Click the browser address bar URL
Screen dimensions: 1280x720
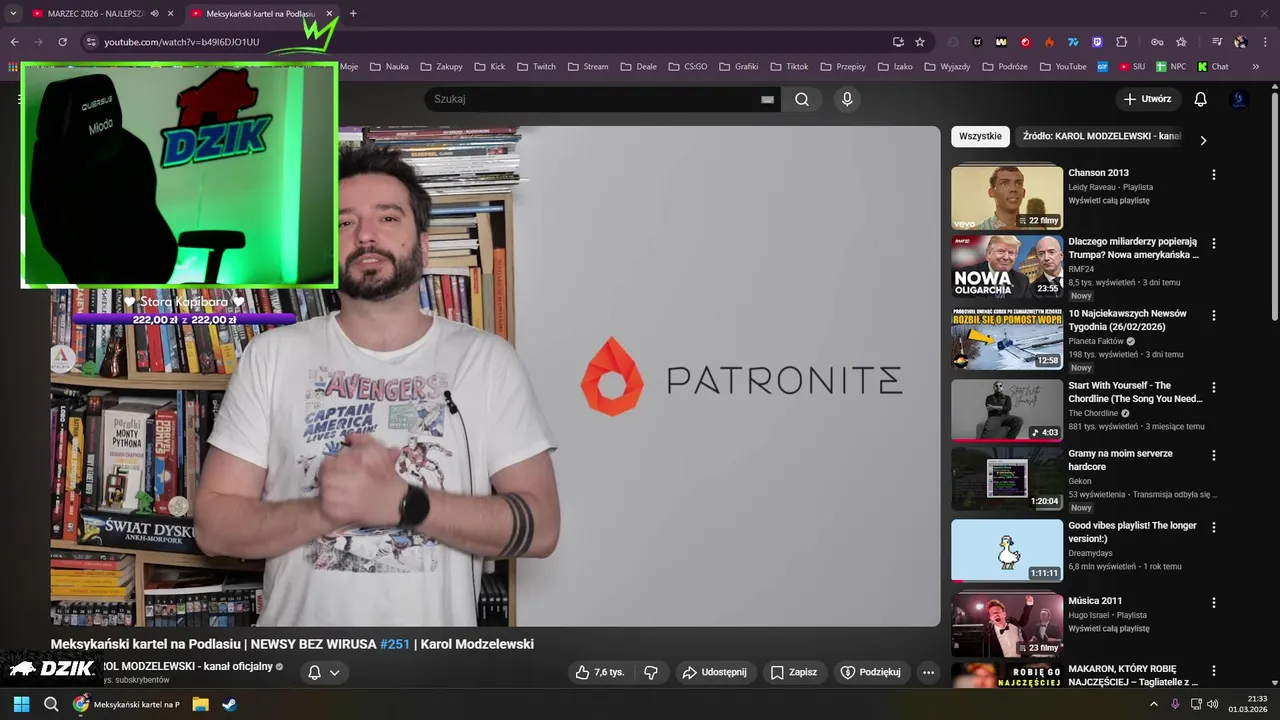tap(182, 42)
